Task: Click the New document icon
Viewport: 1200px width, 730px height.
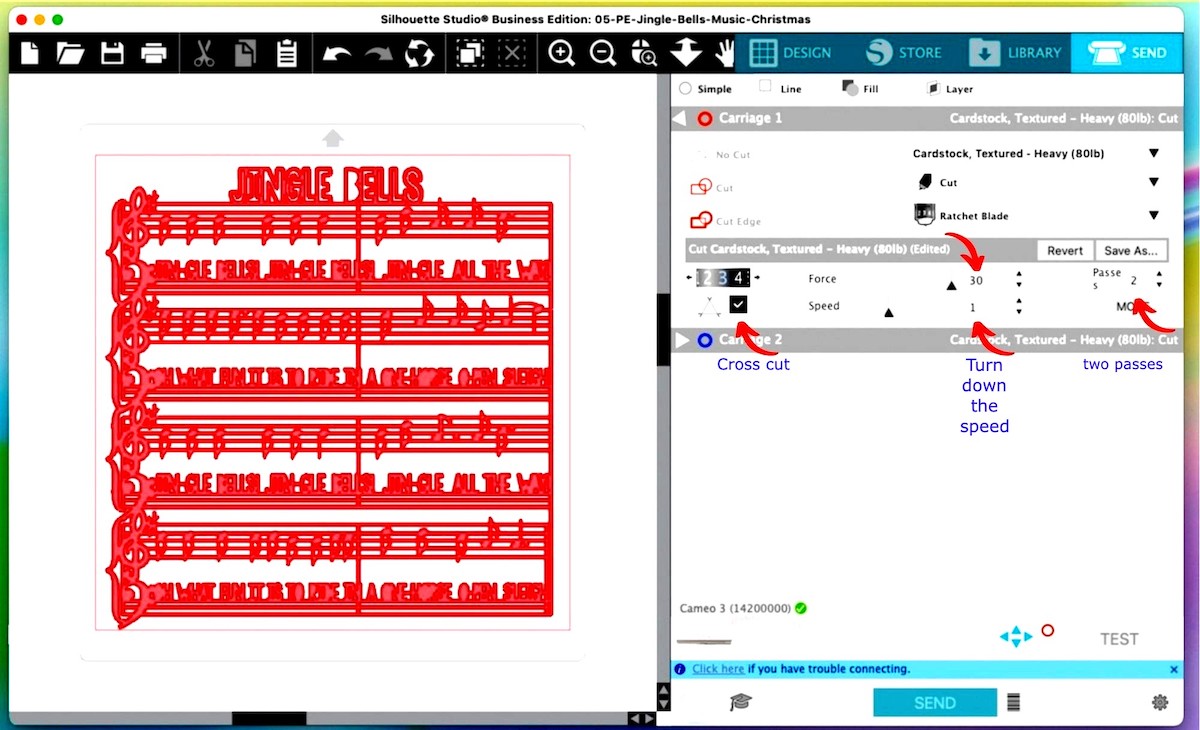Action: point(30,53)
